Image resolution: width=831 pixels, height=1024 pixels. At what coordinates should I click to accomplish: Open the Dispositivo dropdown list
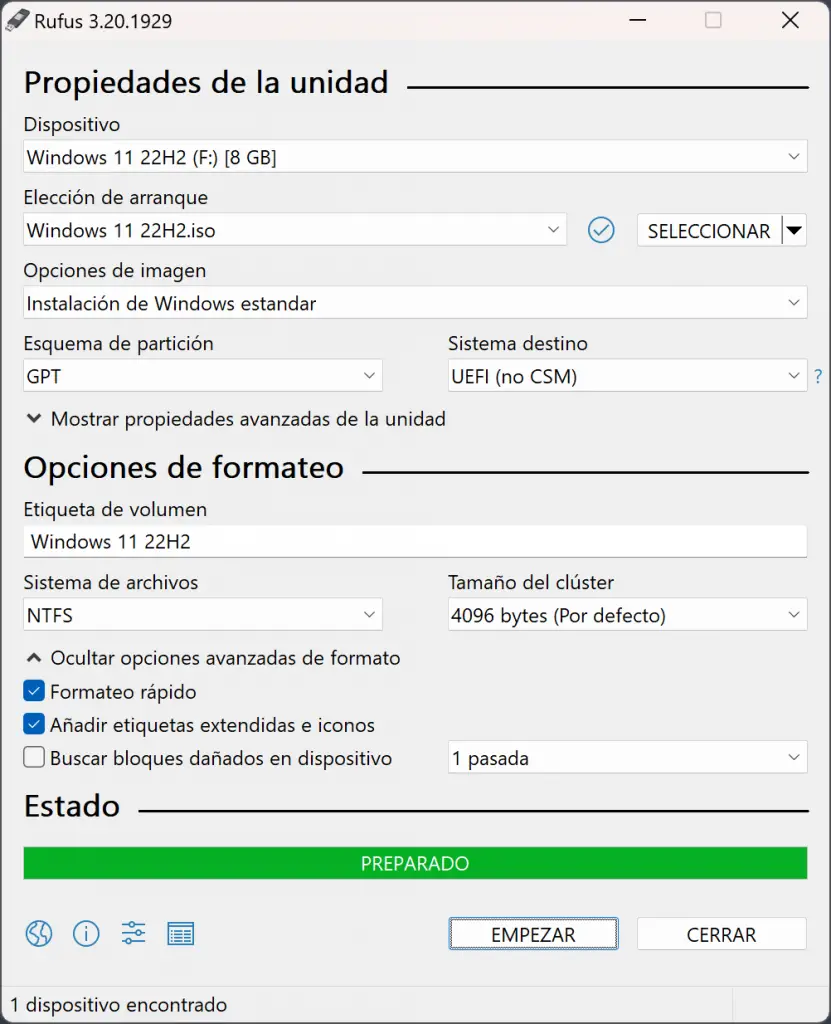click(416, 157)
